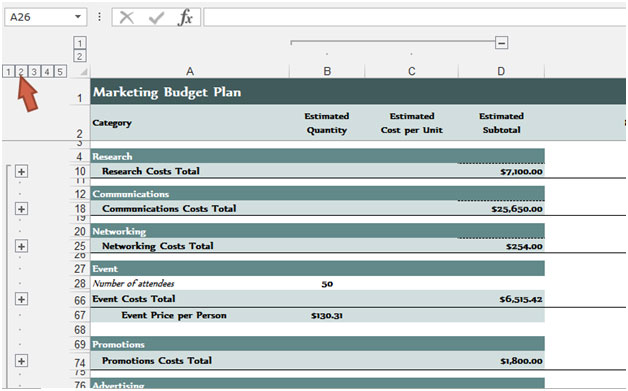Image resolution: width=628 pixels, height=391 pixels.
Task: Expand Research Costs Total group
Action: 21,172
